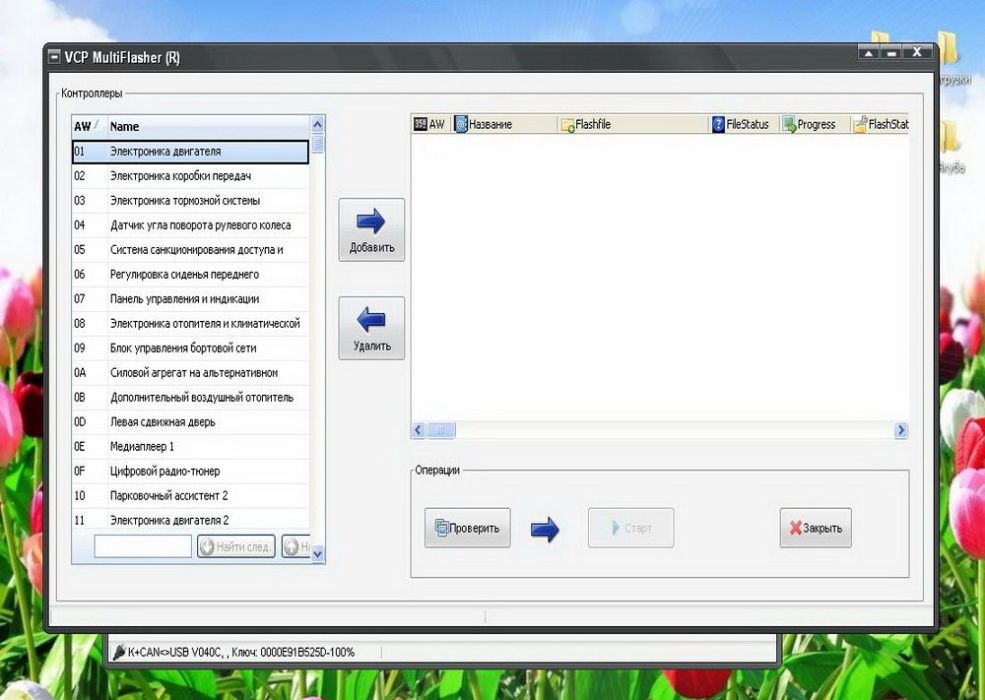The height and width of the screenshot is (700, 985).
Task: Click the Удалить blue left-arrow button
Action: point(371,328)
